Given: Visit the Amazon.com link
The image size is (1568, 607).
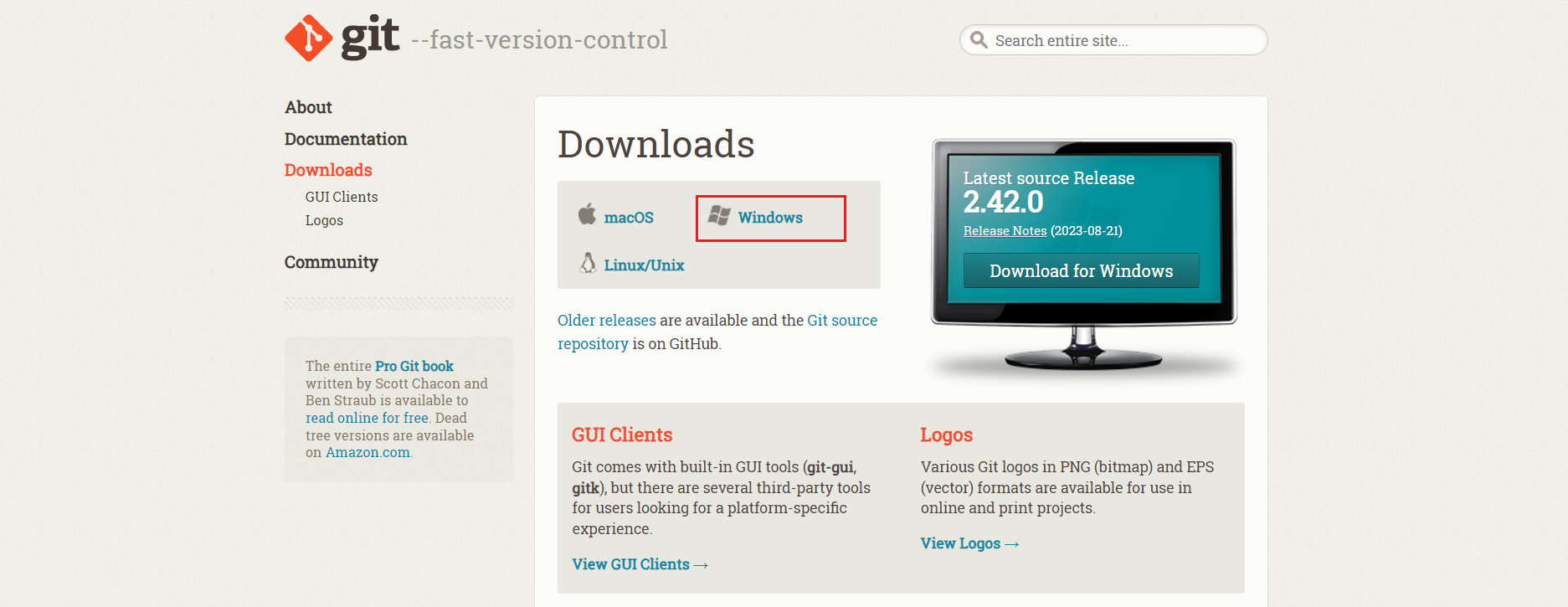Looking at the screenshot, I should point(368,452).
